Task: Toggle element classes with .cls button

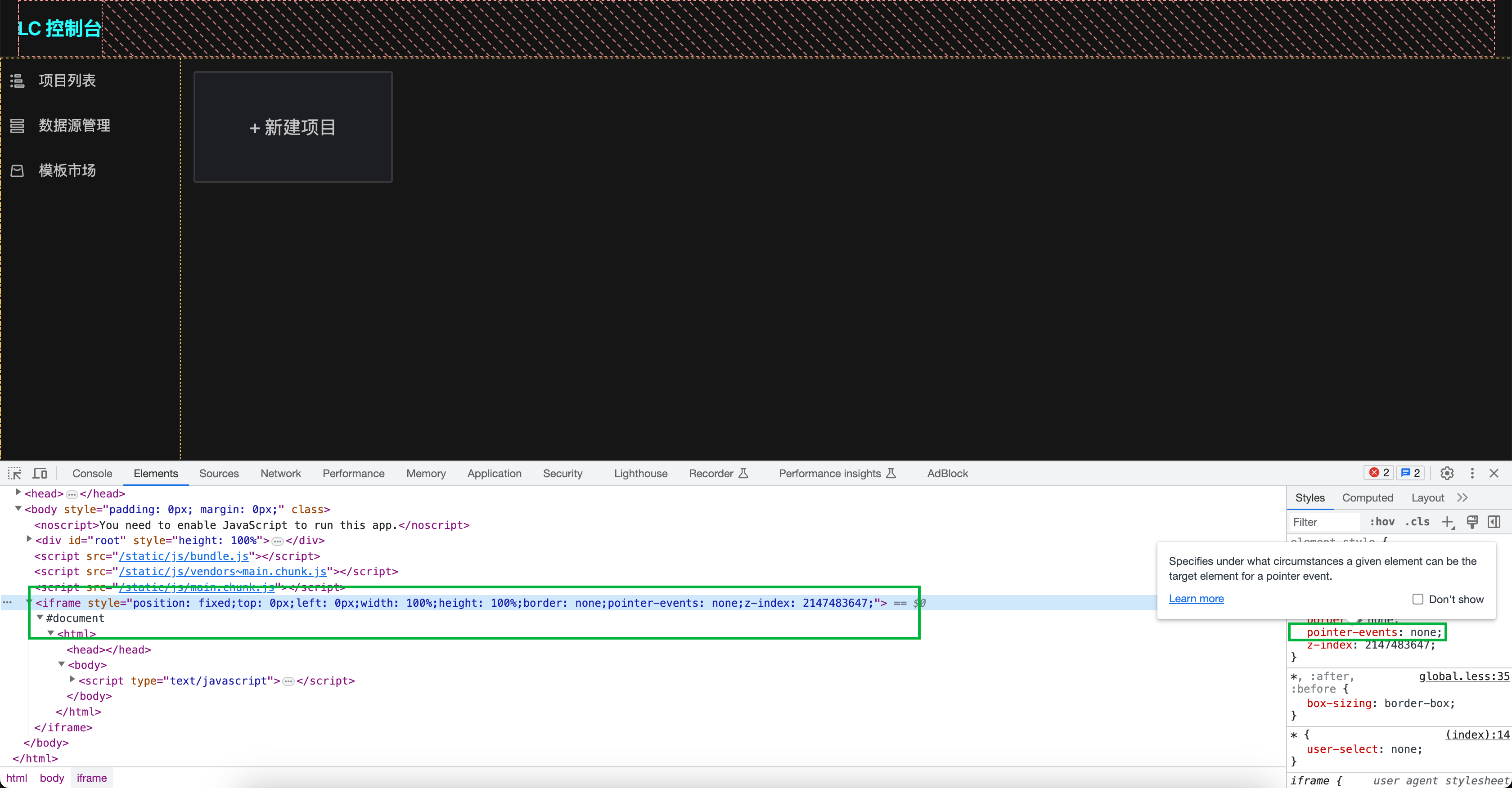Action: click(x=1418, y=522)
